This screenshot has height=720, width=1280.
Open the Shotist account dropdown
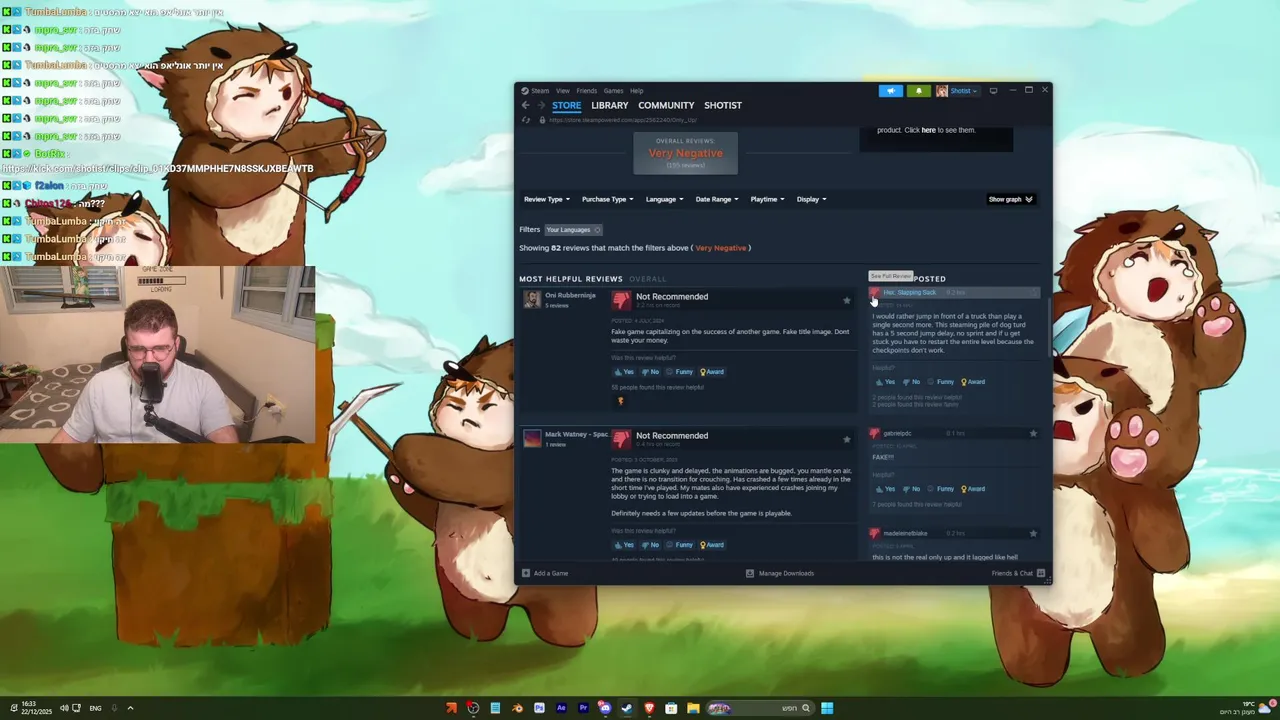(x=963, y=91)
